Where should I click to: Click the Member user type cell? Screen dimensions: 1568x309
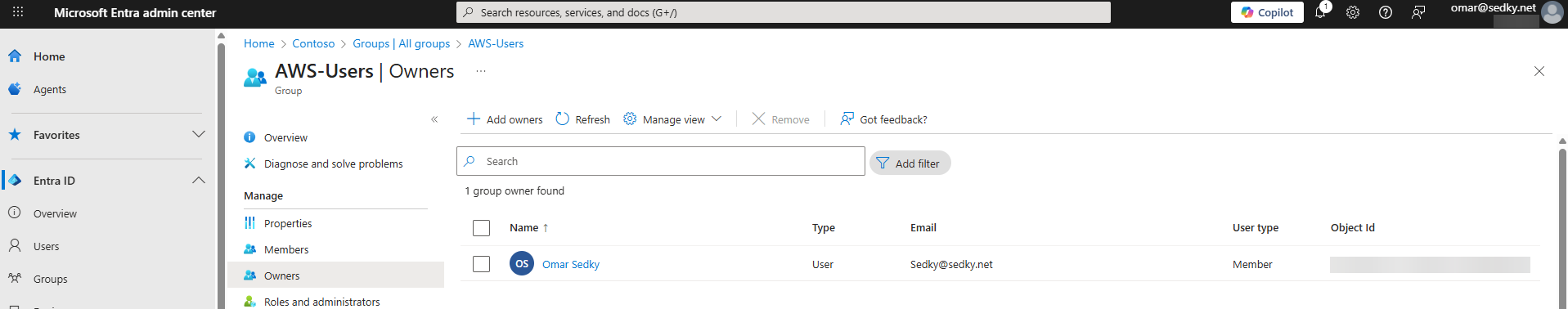pos(1252,264)
